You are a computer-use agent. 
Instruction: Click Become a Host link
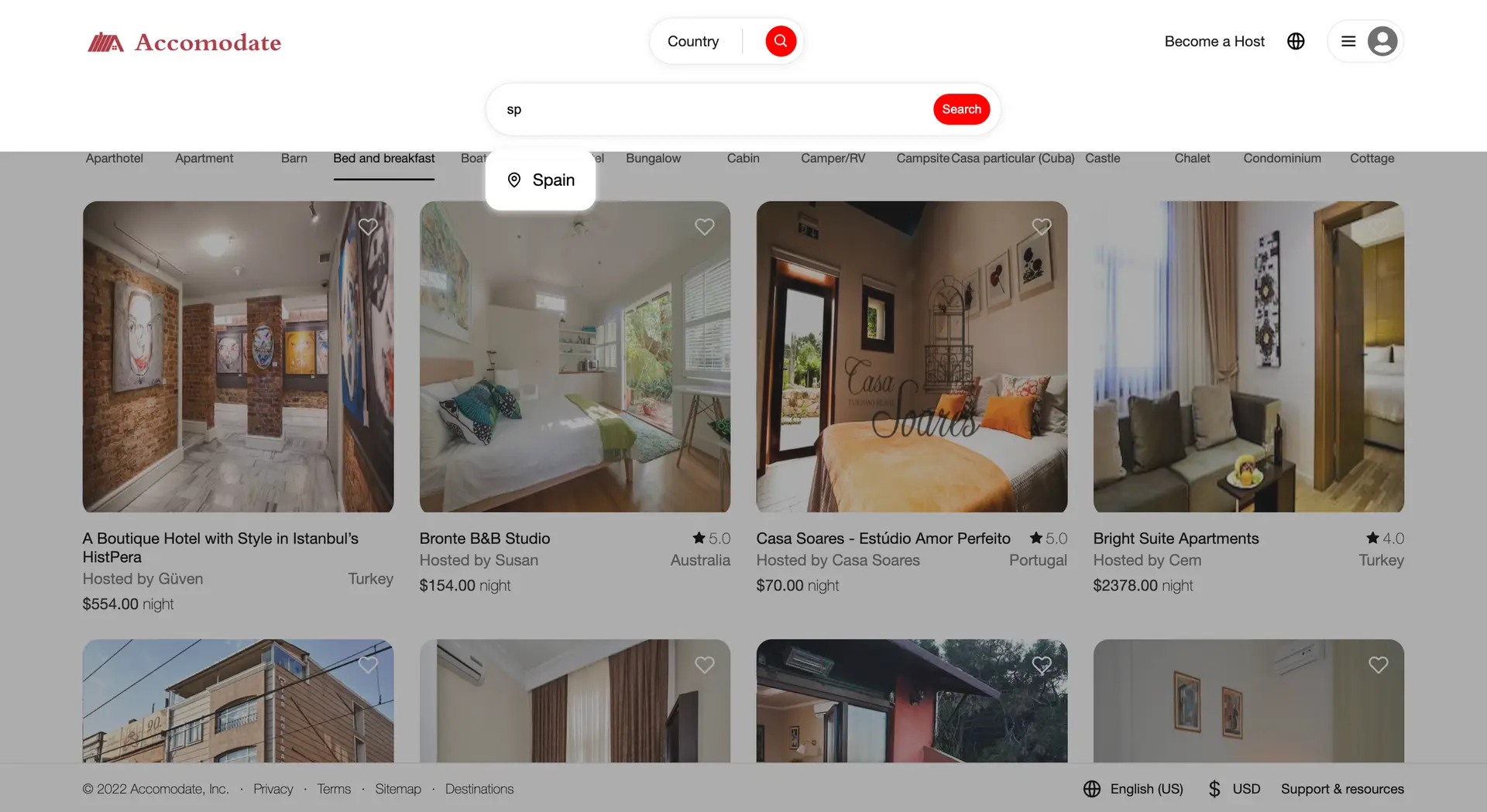(x=1214, y=41)
